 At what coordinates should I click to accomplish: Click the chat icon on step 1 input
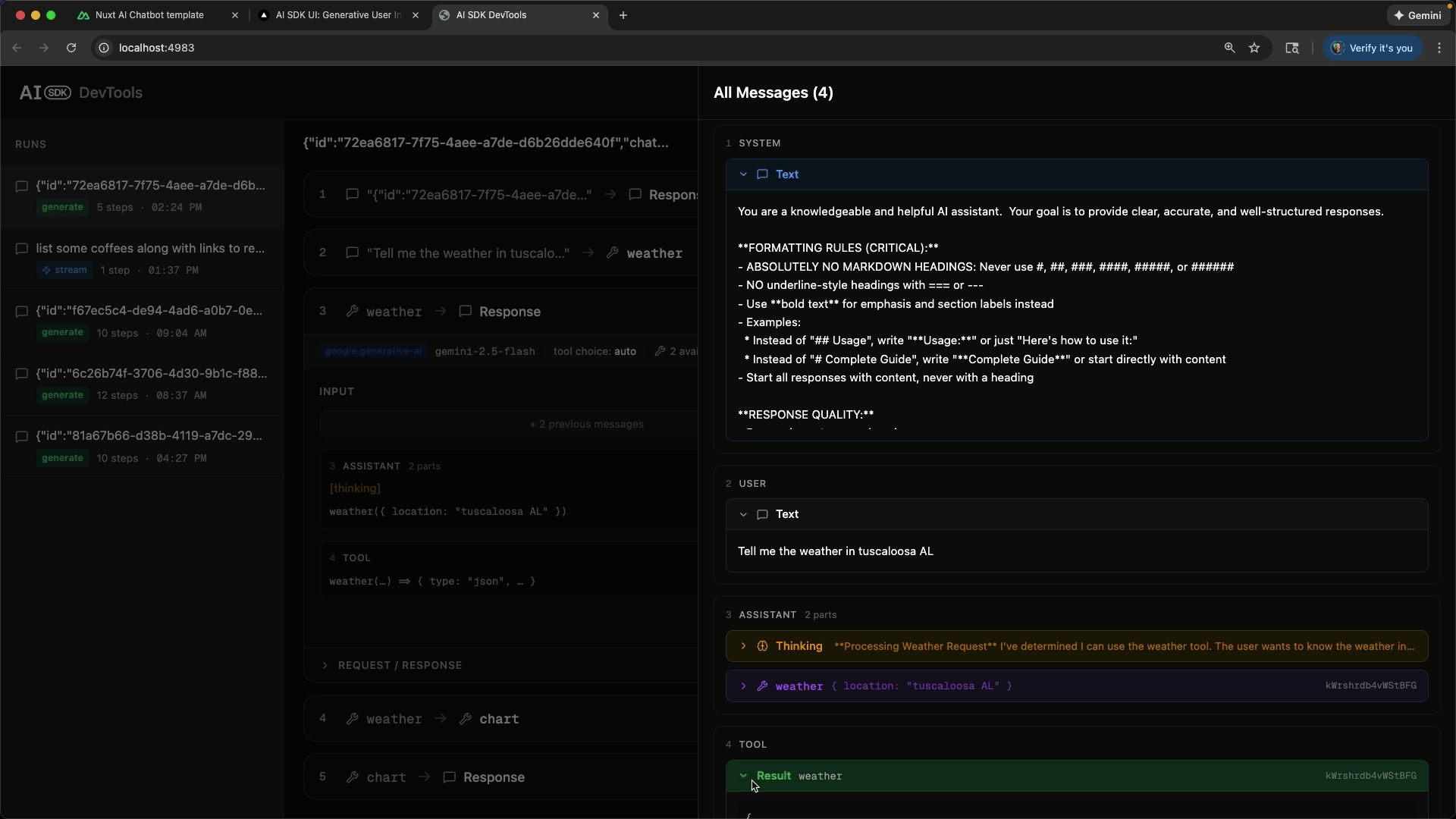pos(352,195)
